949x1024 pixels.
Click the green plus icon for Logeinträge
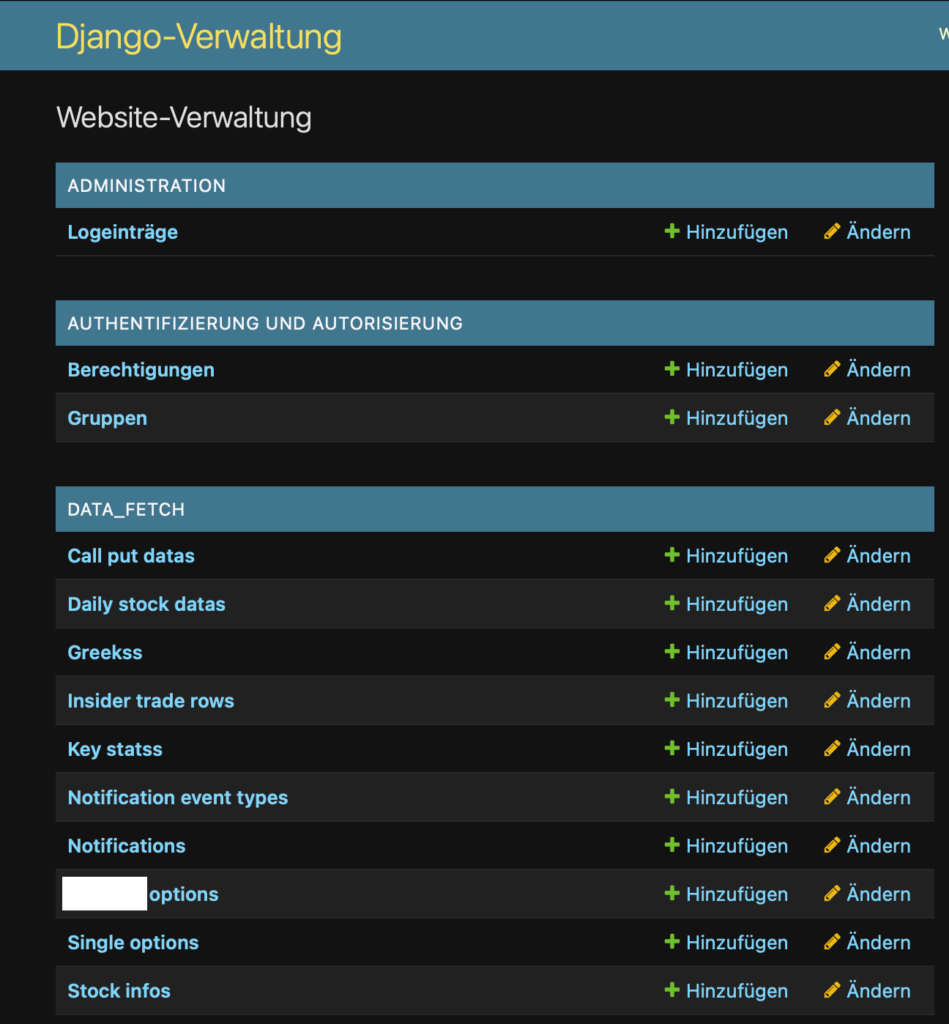672,232
